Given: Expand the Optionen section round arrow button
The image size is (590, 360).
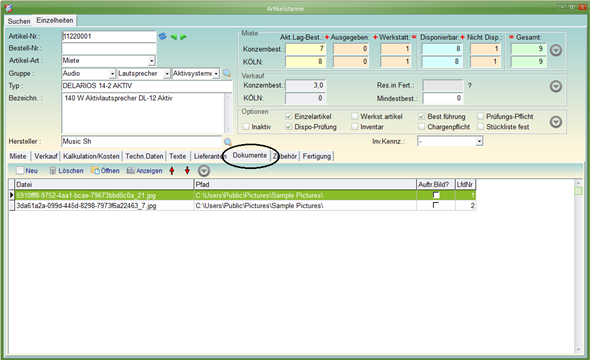Looking at the screenshot, I should click(556, 122).
